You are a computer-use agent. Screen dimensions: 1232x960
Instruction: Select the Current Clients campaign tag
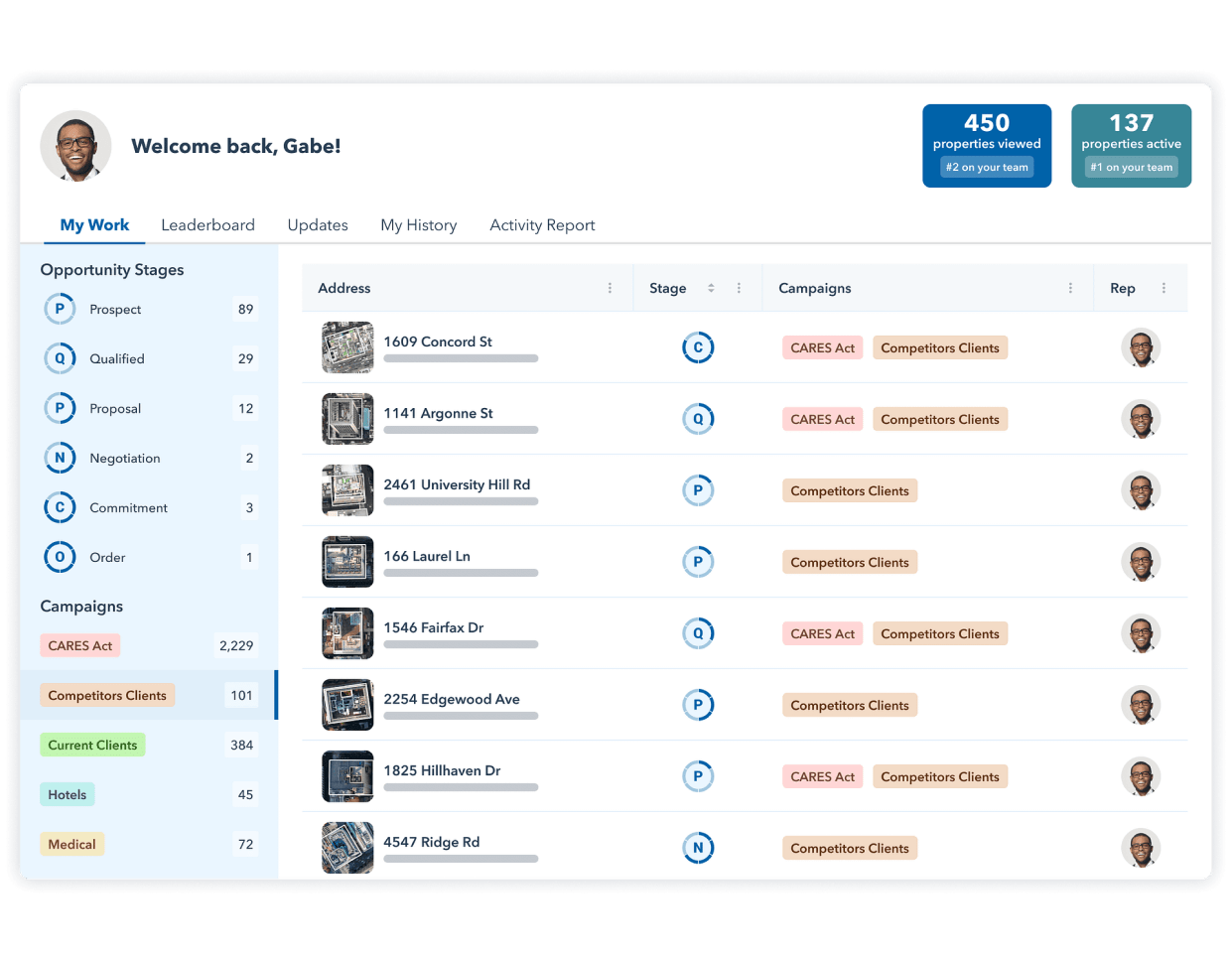[x=92, y=745]
